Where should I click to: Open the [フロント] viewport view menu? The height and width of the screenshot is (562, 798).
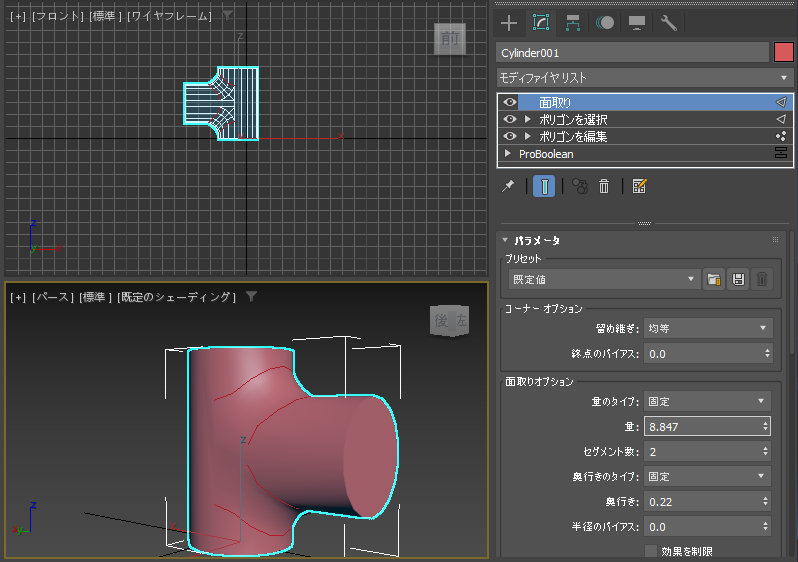[57, 16]
